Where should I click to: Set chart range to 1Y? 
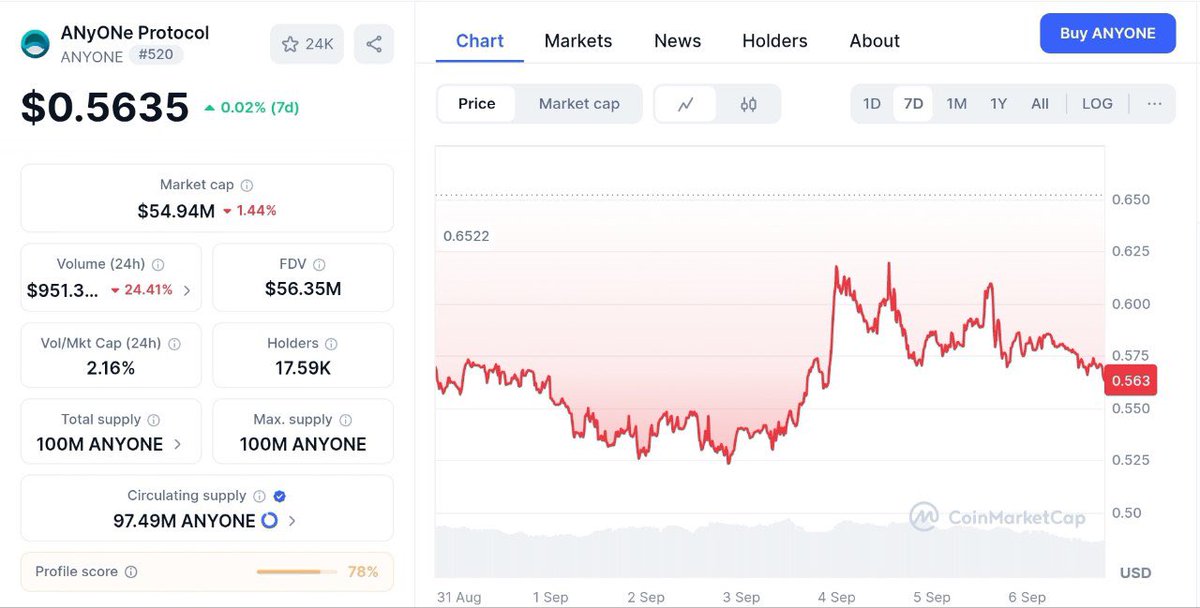998,104
